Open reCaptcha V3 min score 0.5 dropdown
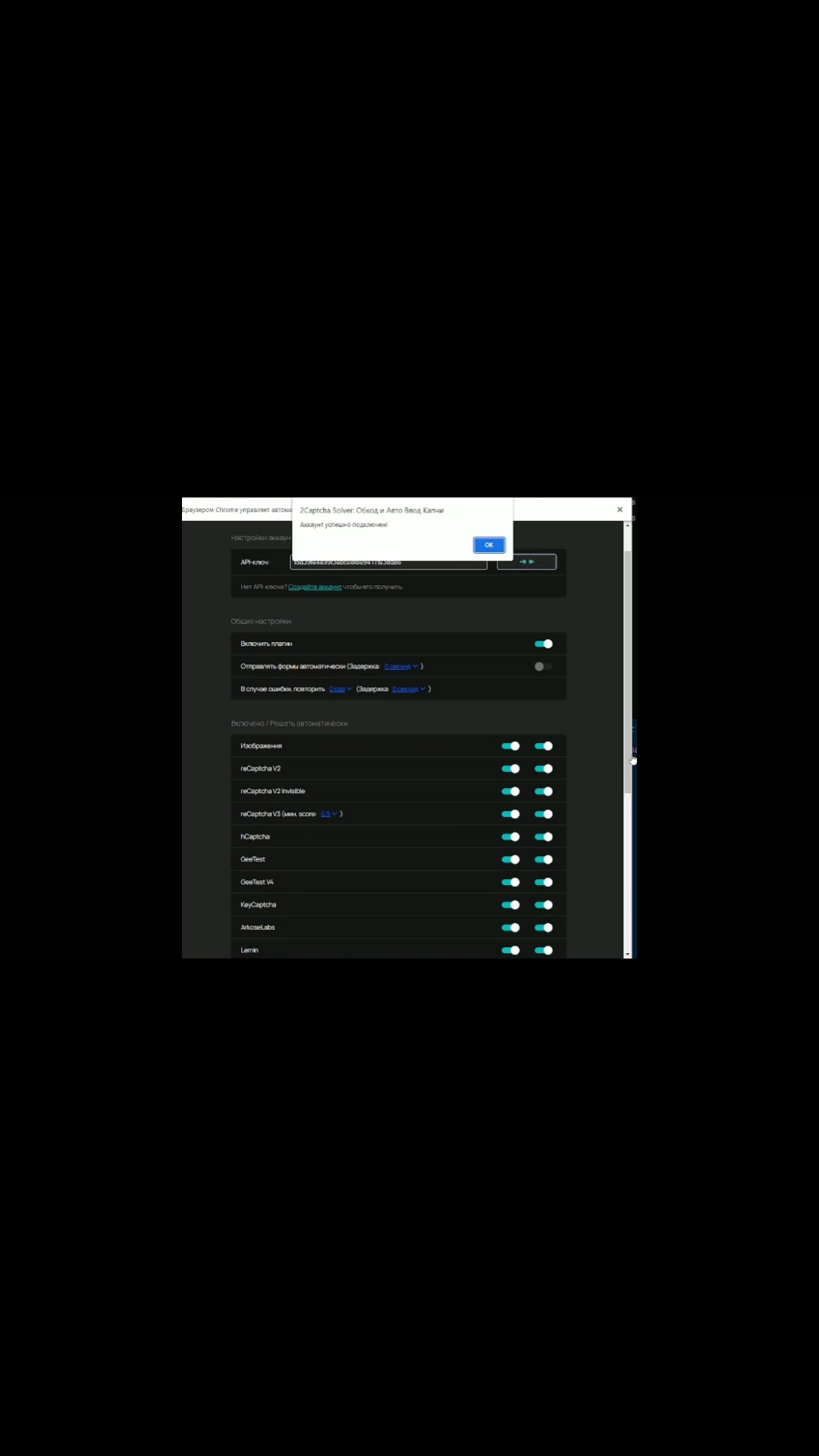This screenshot has height=1456, width=819. 329,814
